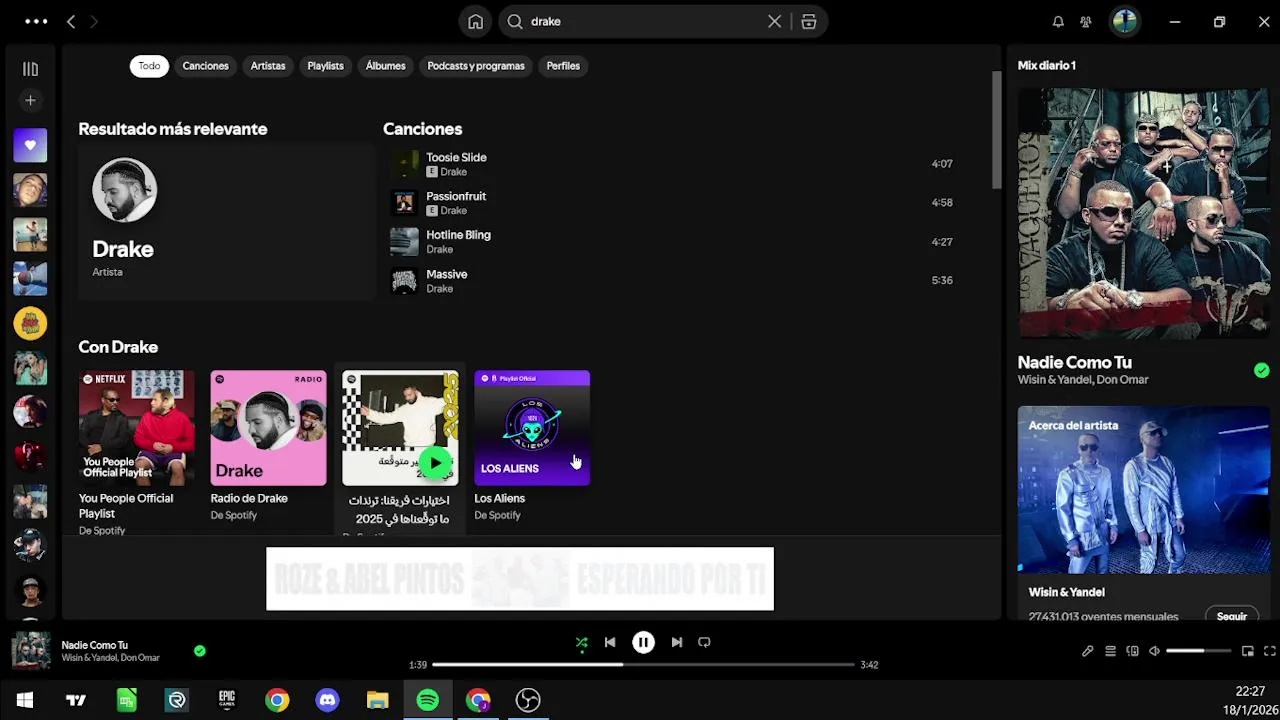The height and width of the screenshot is (720, 1280).
Task: Select the Perfiles filter chip
Action: click(x=563, y=66)
